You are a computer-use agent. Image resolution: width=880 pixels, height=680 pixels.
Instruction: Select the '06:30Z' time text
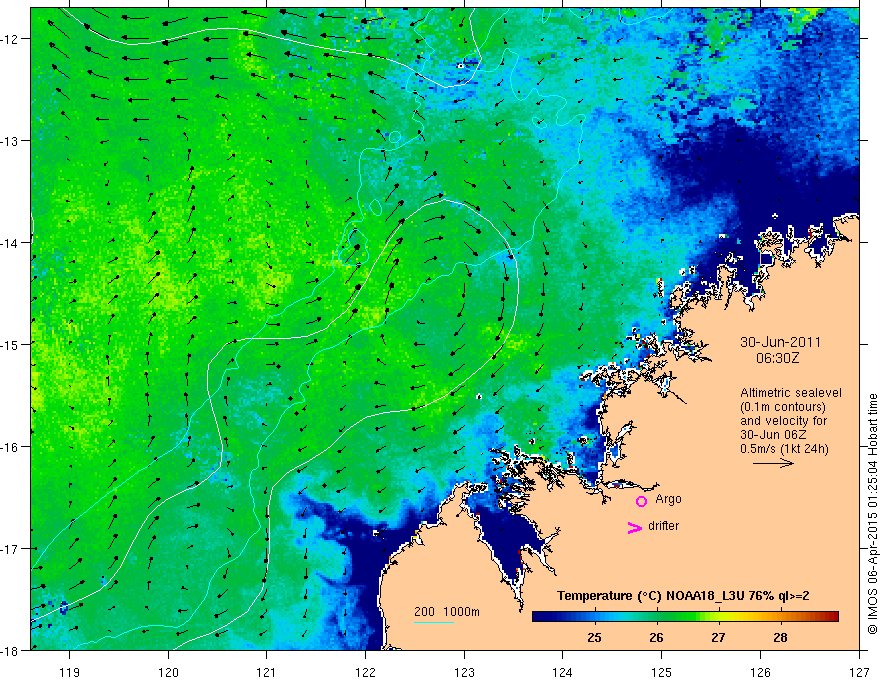click(777, 358)
